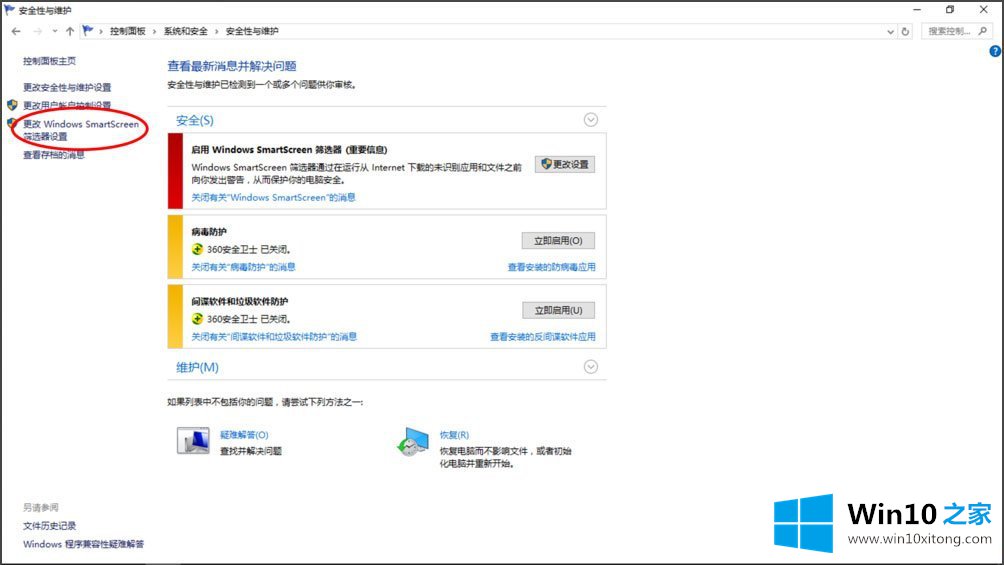Click 立即启用(O) for virus protection
Image resolution: width=1004 pixels, height=565 pixels.
pyautogui.click(x=558, y=241)
